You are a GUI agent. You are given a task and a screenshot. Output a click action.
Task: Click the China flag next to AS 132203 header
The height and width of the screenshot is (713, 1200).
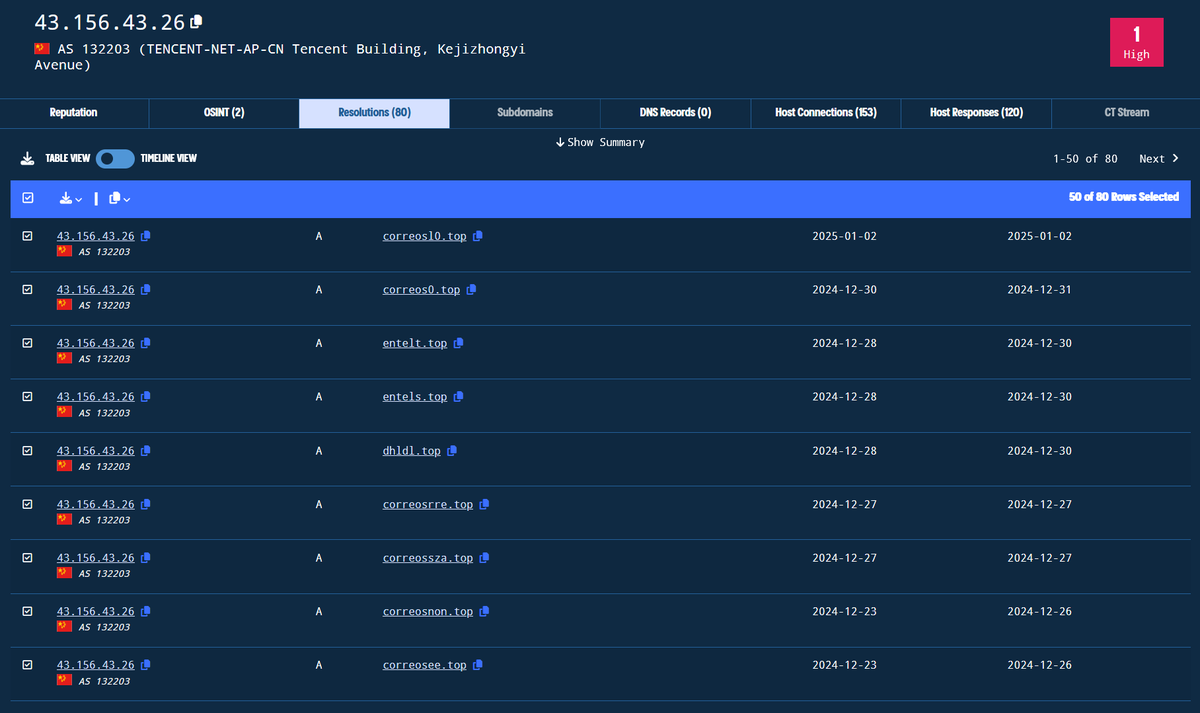pyautogui.click(x=42, y=48)
